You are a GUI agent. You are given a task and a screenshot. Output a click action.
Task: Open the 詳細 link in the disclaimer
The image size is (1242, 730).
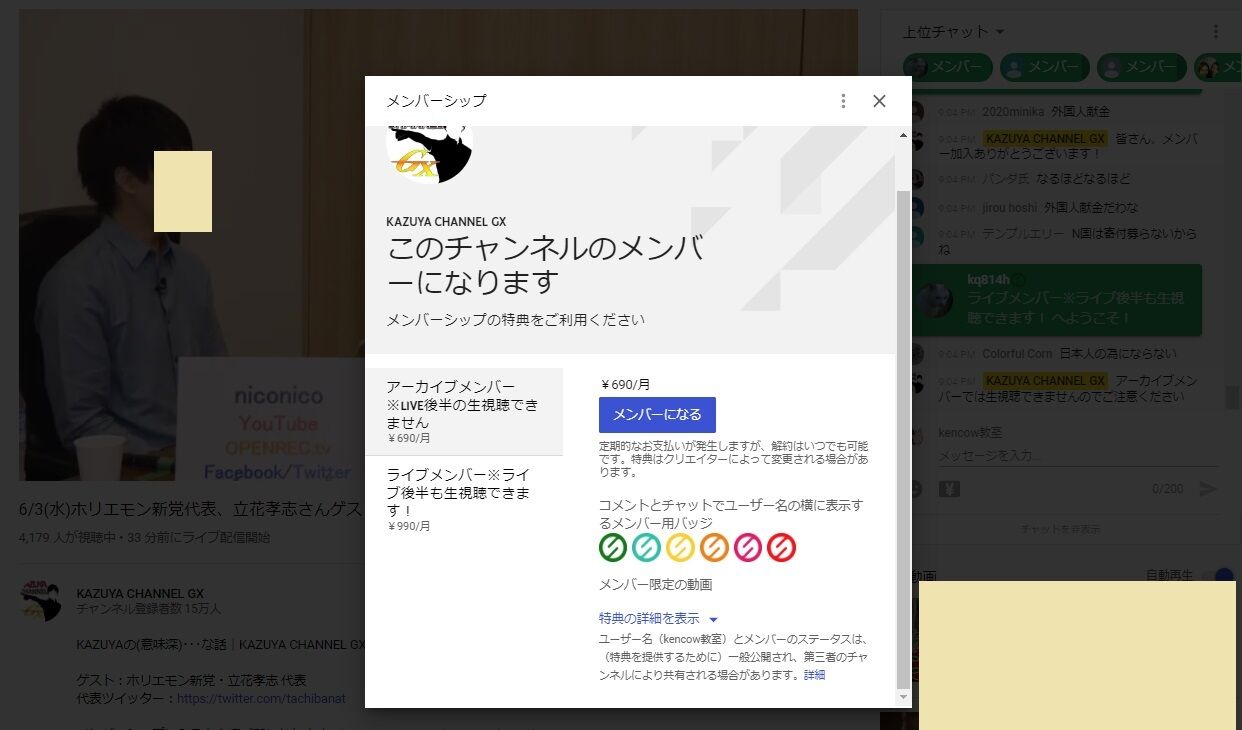pos(815,675)
